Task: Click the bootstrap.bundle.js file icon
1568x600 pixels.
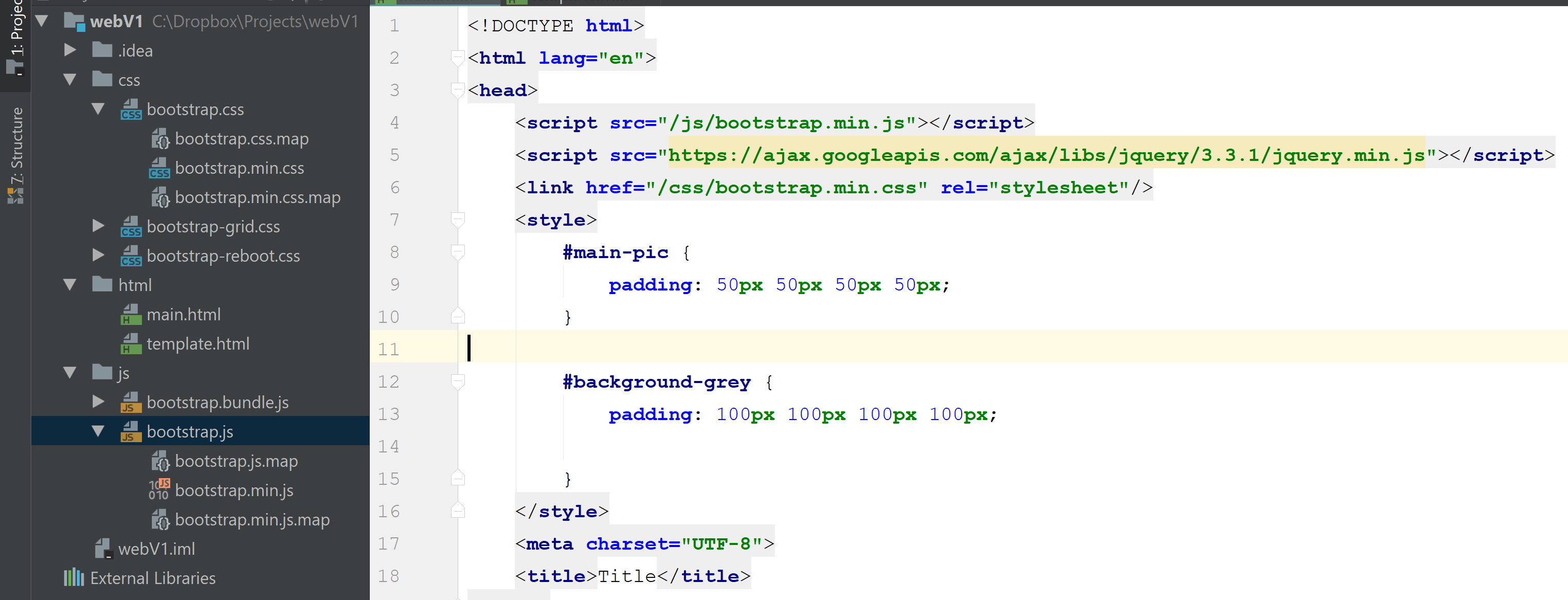Action: point(131,402)
